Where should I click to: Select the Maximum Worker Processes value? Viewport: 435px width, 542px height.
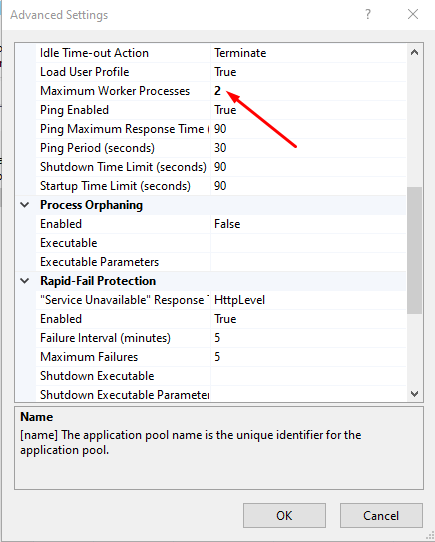click(308, 91)
